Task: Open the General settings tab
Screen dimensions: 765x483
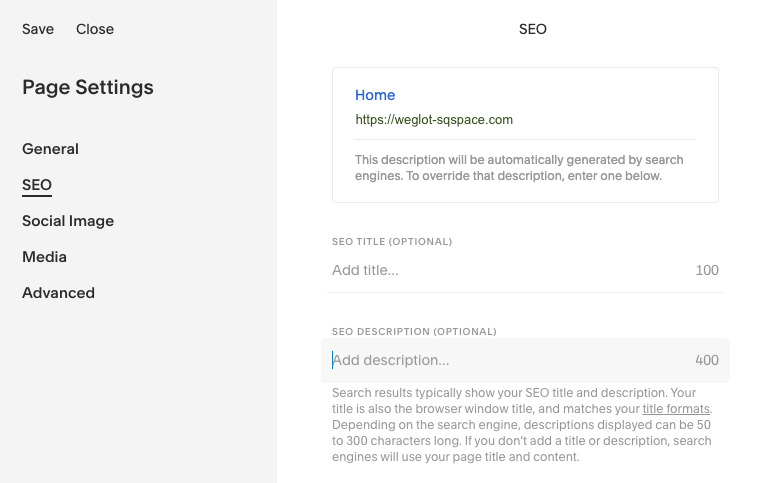Action: 50,149
